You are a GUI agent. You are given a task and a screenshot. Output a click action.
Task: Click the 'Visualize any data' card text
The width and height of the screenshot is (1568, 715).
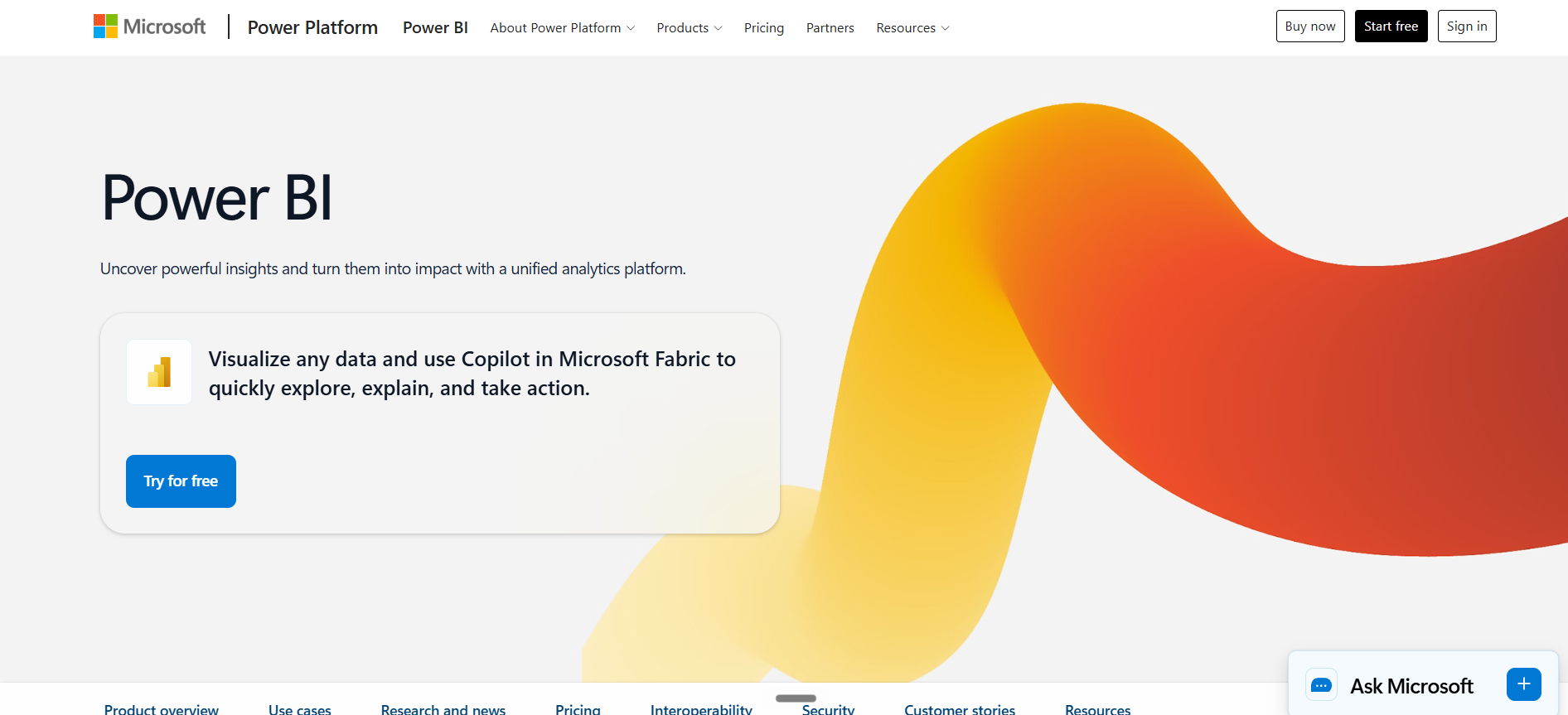pos(472,374)
